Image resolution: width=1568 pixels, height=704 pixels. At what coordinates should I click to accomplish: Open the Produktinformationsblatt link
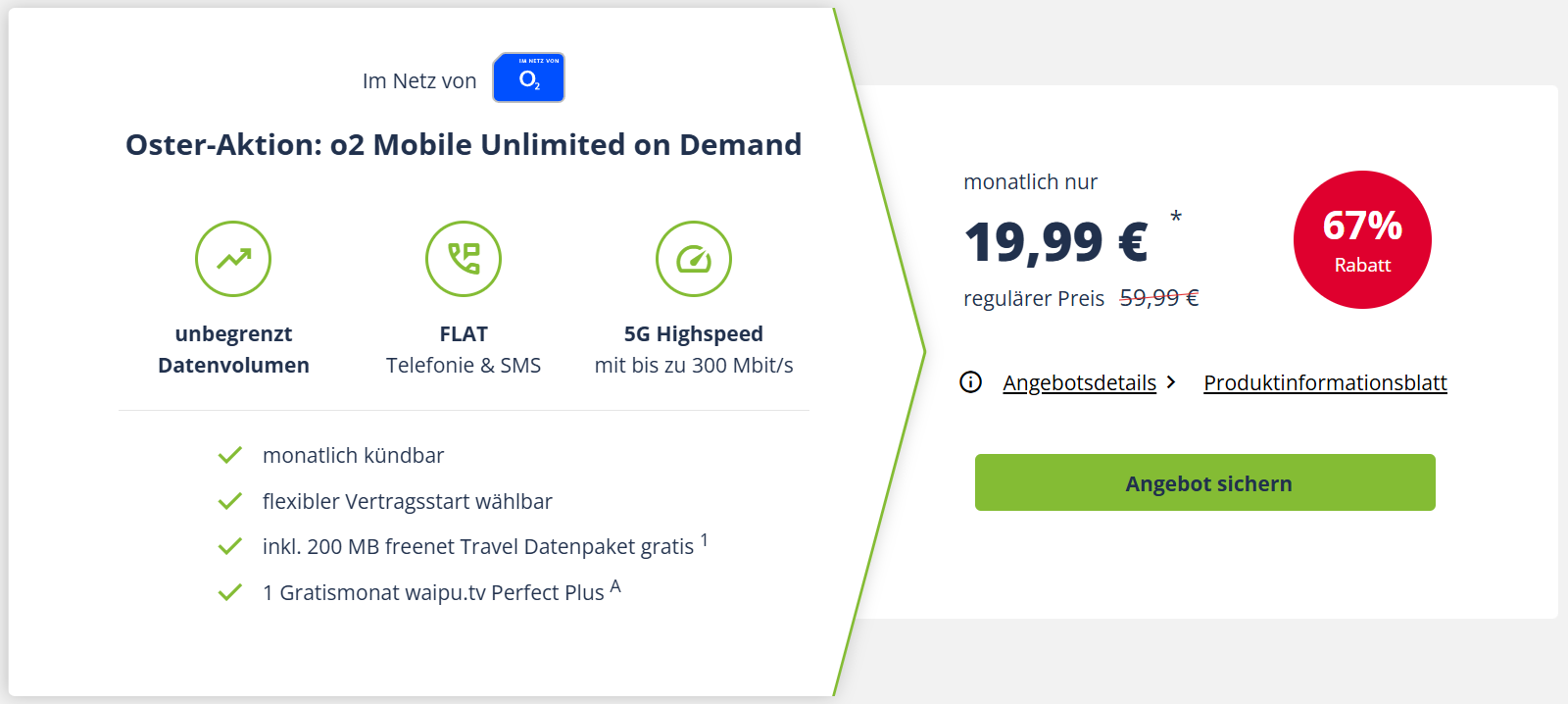click(1325, 382)
